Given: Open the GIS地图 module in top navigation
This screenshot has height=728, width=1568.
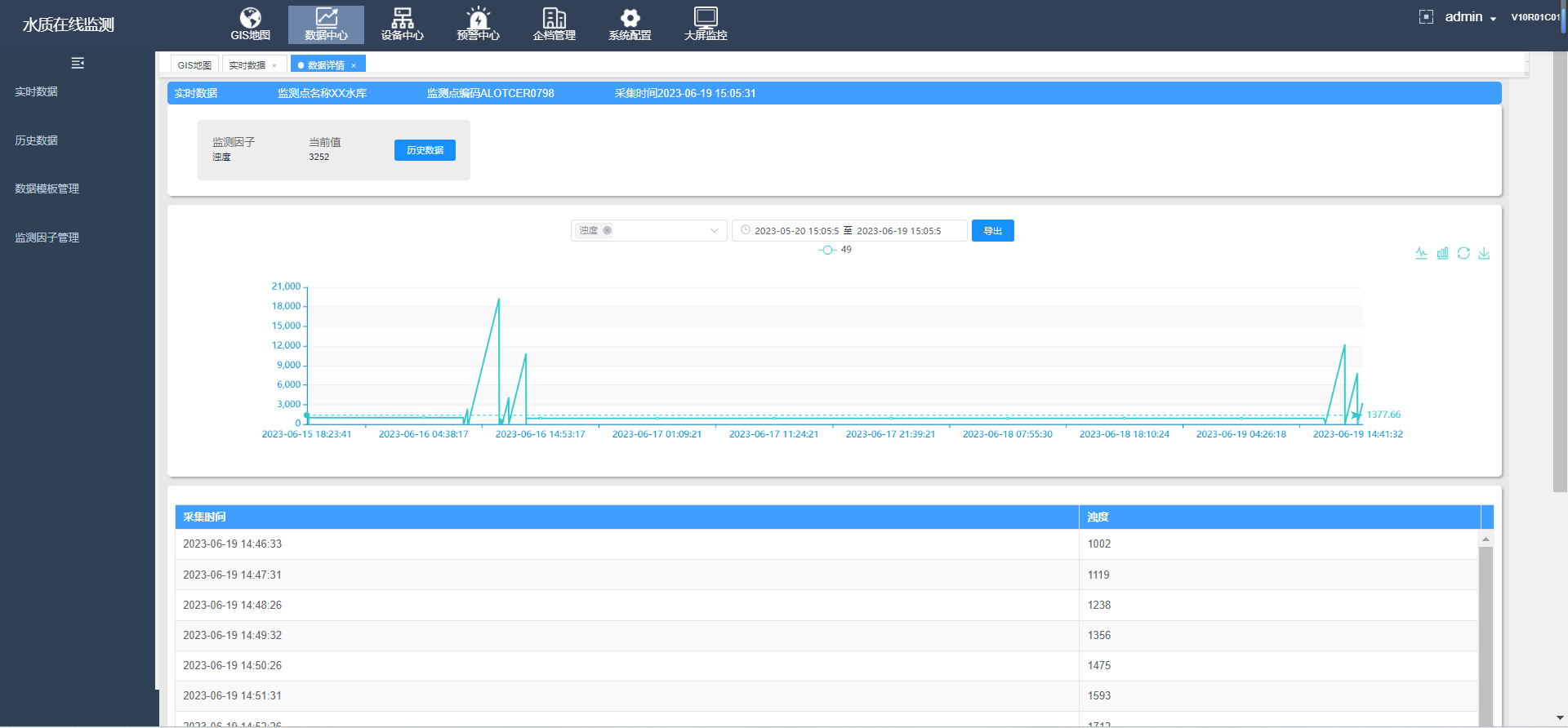Looking at the screenshot, I should 250,24.
